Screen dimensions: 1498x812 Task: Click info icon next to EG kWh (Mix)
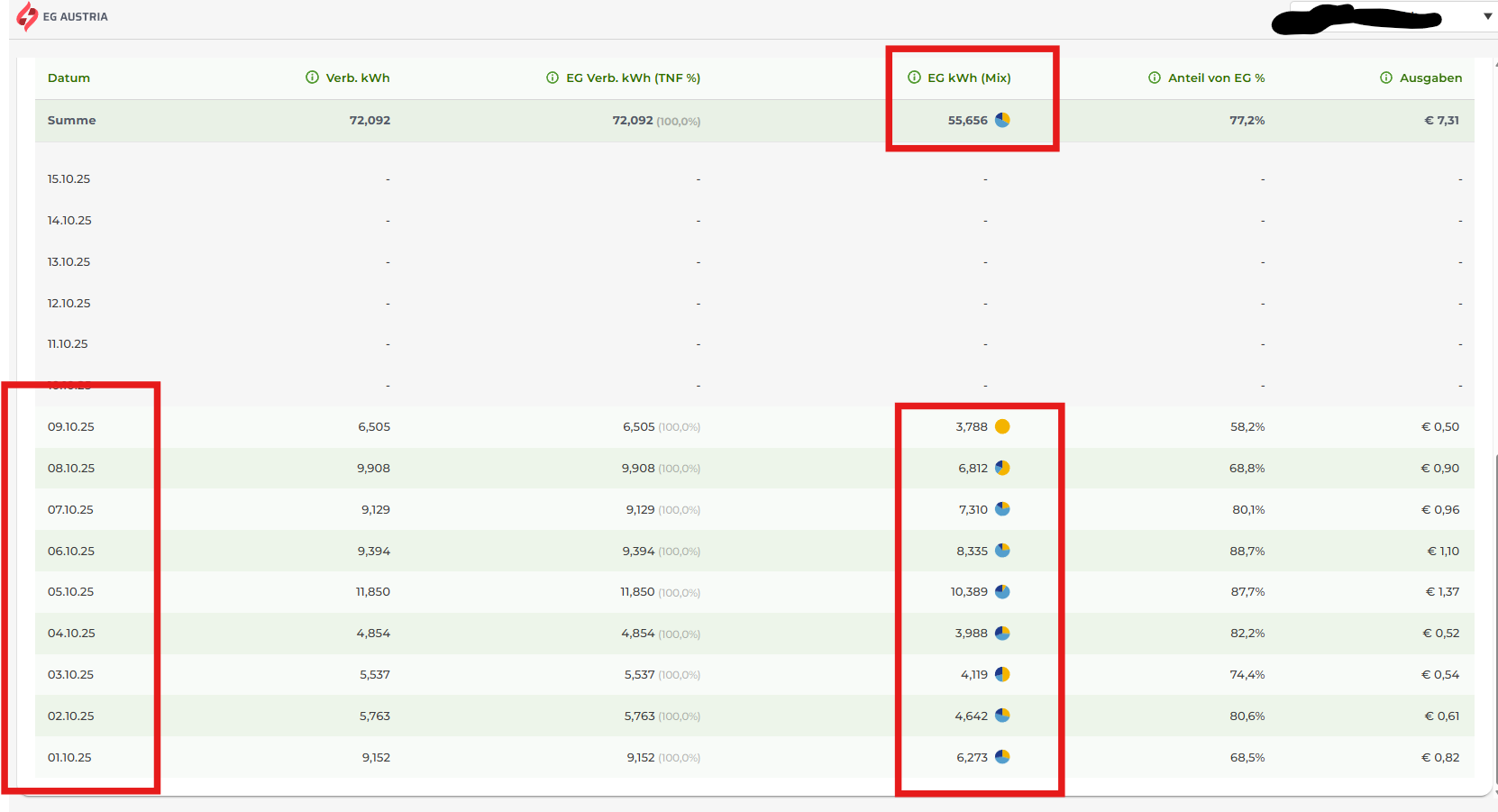point(914,78)
